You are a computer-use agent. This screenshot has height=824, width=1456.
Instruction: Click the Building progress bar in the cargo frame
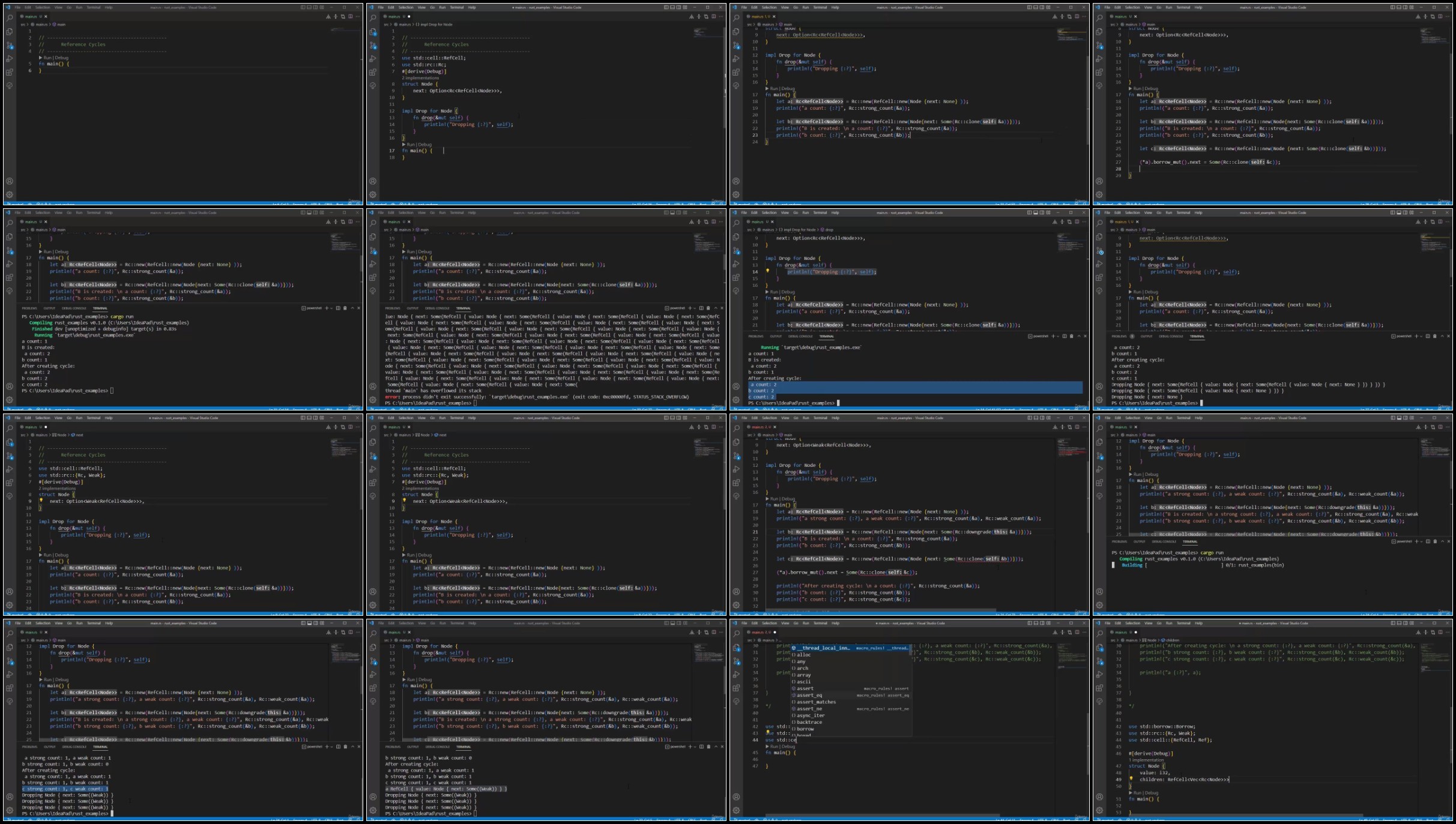(x=1185, y=565)
